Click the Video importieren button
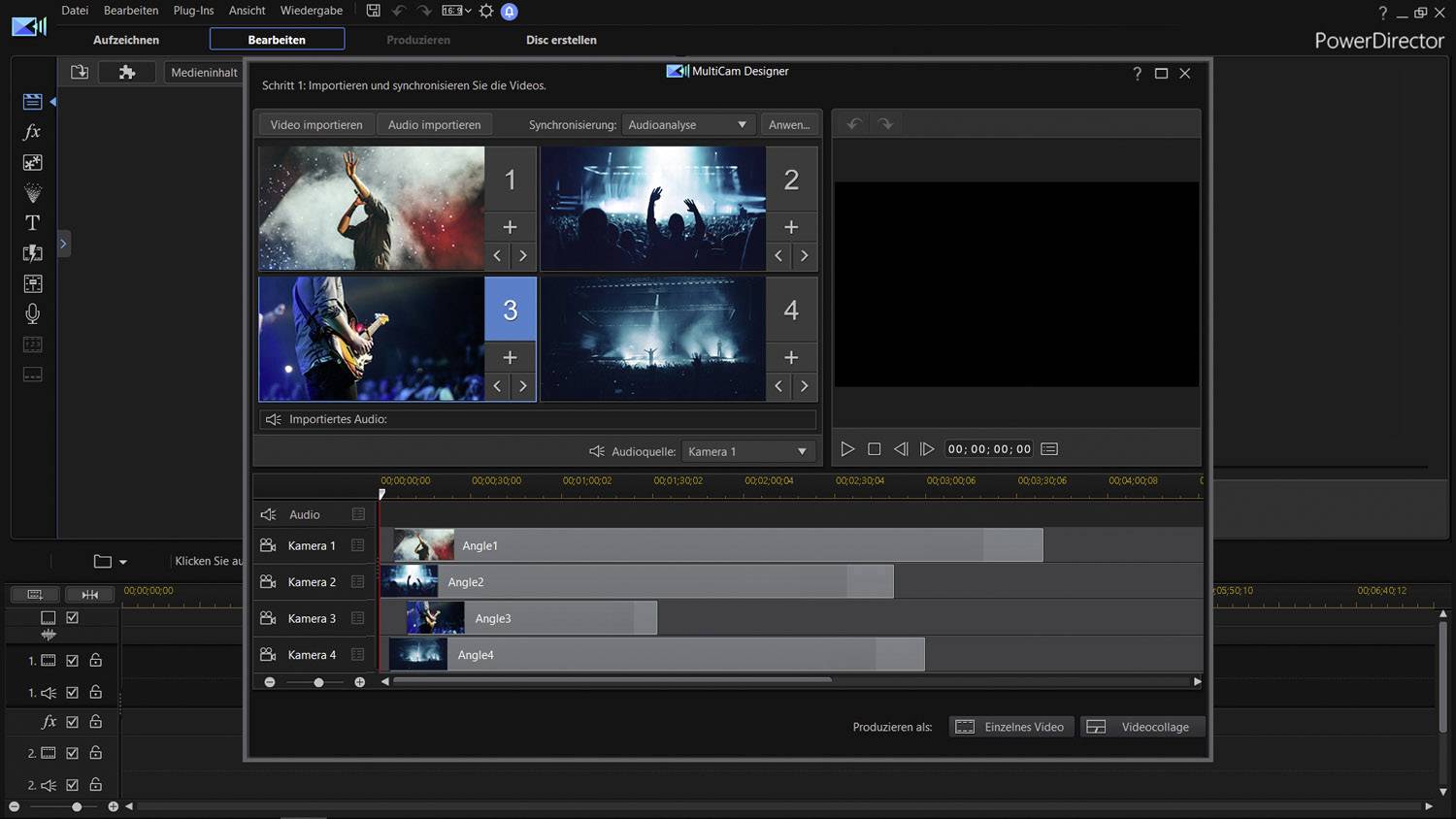 pyautogui.click(x=315, y=124)
